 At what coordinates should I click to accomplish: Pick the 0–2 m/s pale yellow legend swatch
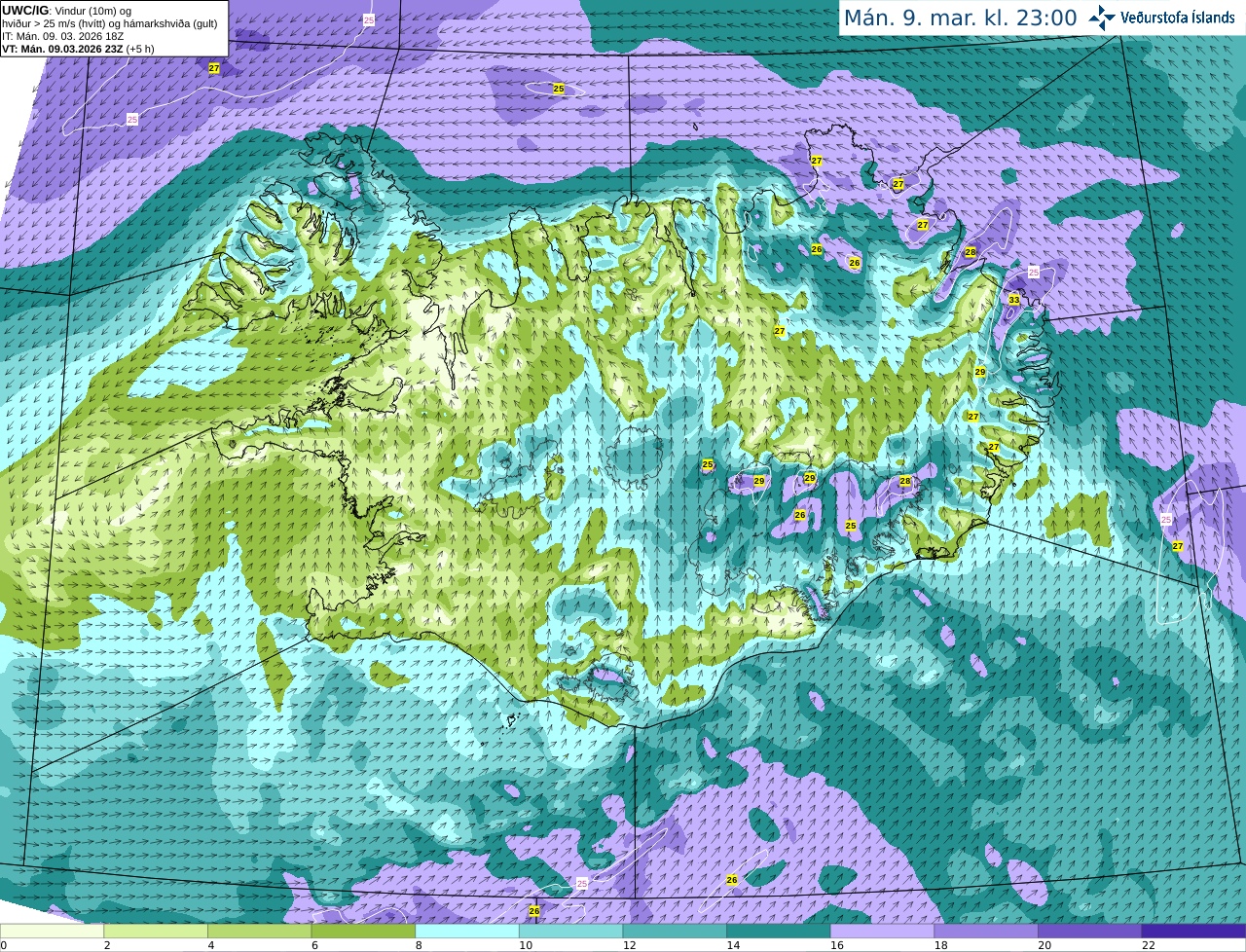[52, 931]
